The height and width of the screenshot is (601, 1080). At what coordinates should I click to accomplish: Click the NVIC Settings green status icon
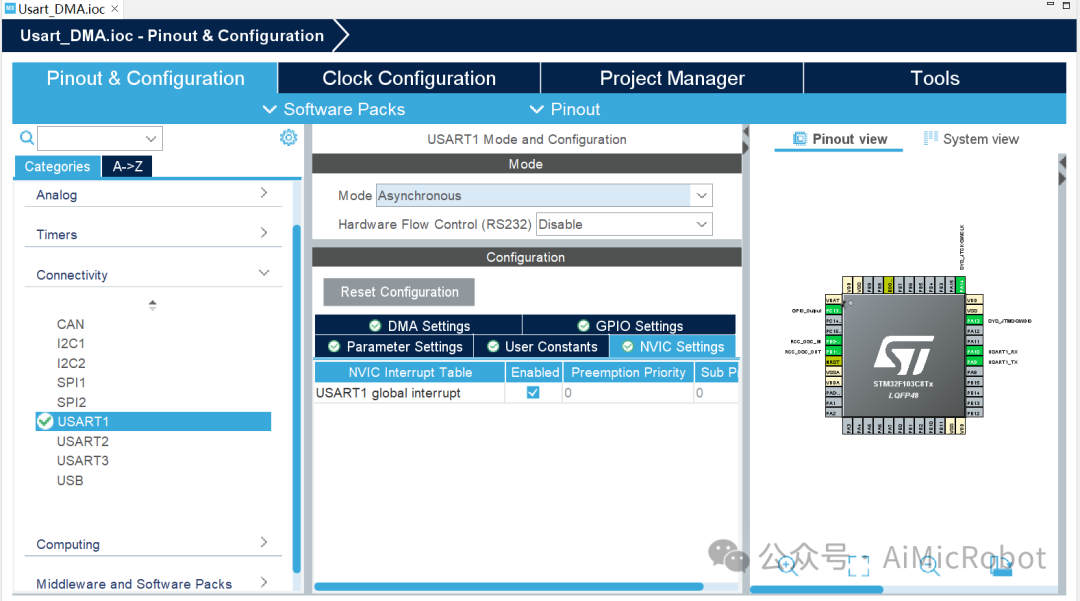[627, 346]
